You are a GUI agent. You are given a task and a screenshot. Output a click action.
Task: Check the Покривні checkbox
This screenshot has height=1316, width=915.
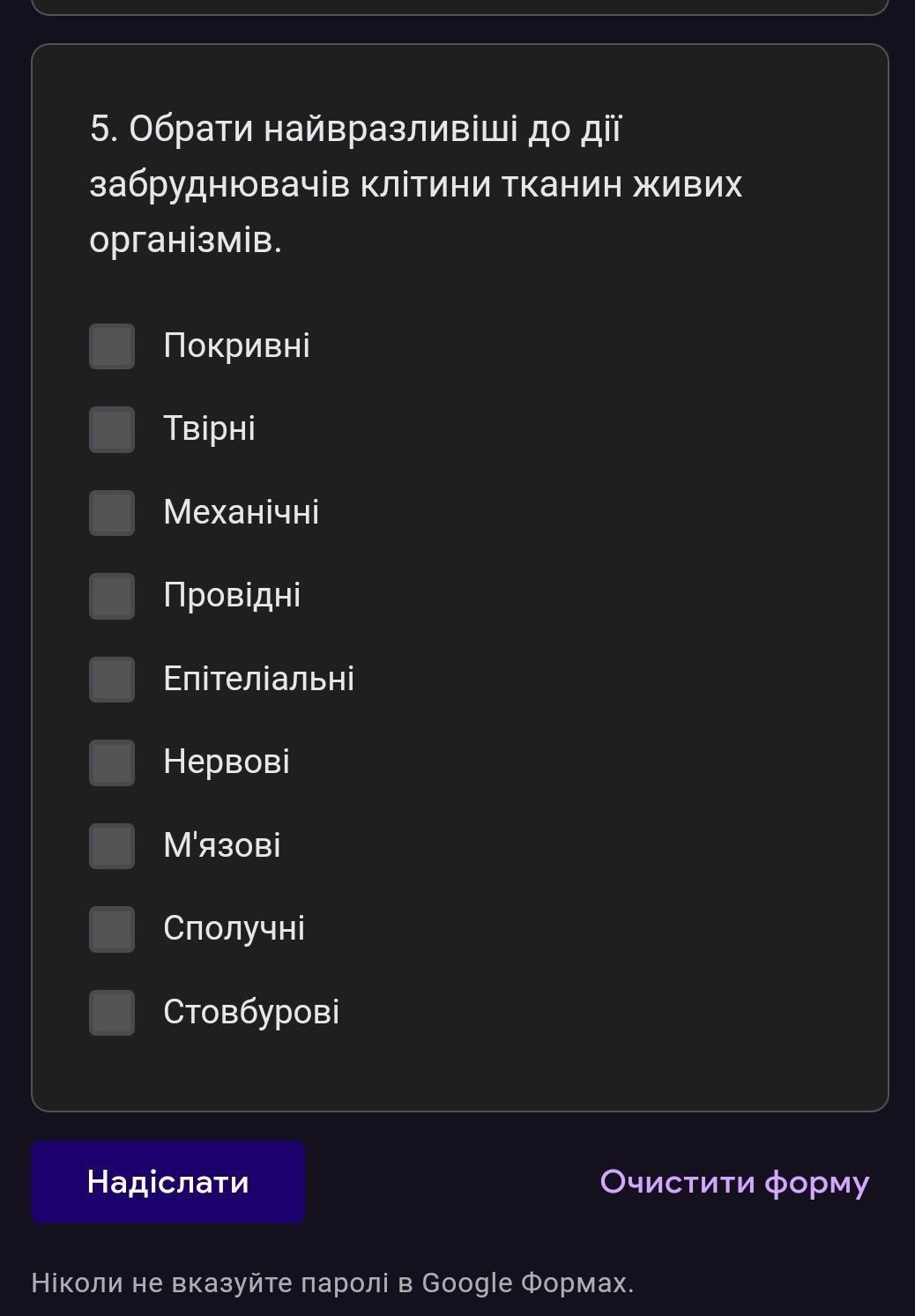(112, 346)
